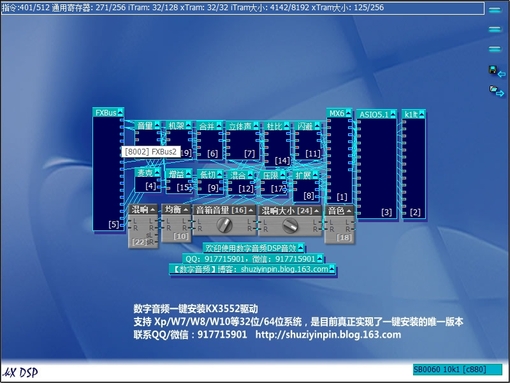Click the triangle on the MX6 block
Viewport: 510px width, 383px height.
pos(348,113)
